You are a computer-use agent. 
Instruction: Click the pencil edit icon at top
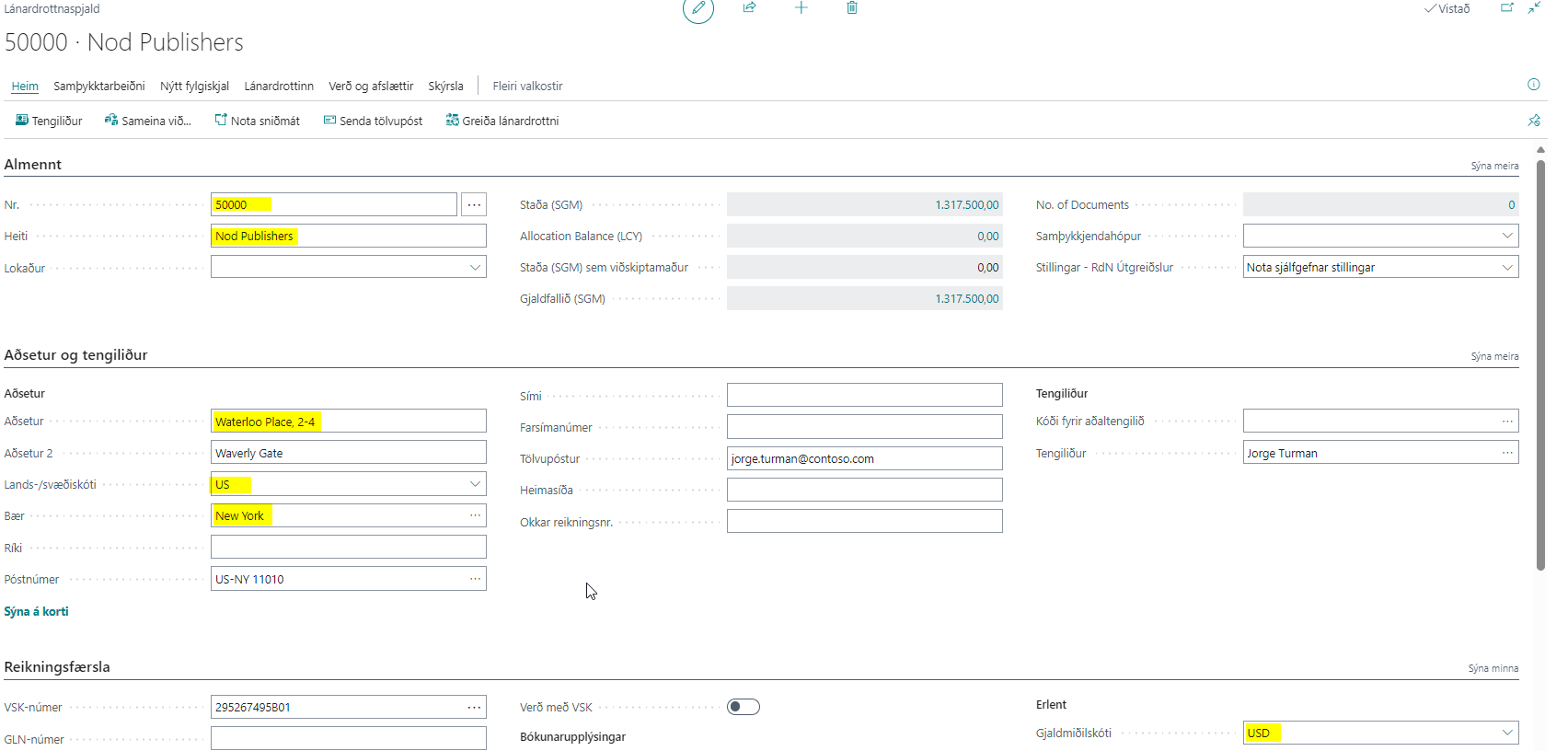[698, 8]
